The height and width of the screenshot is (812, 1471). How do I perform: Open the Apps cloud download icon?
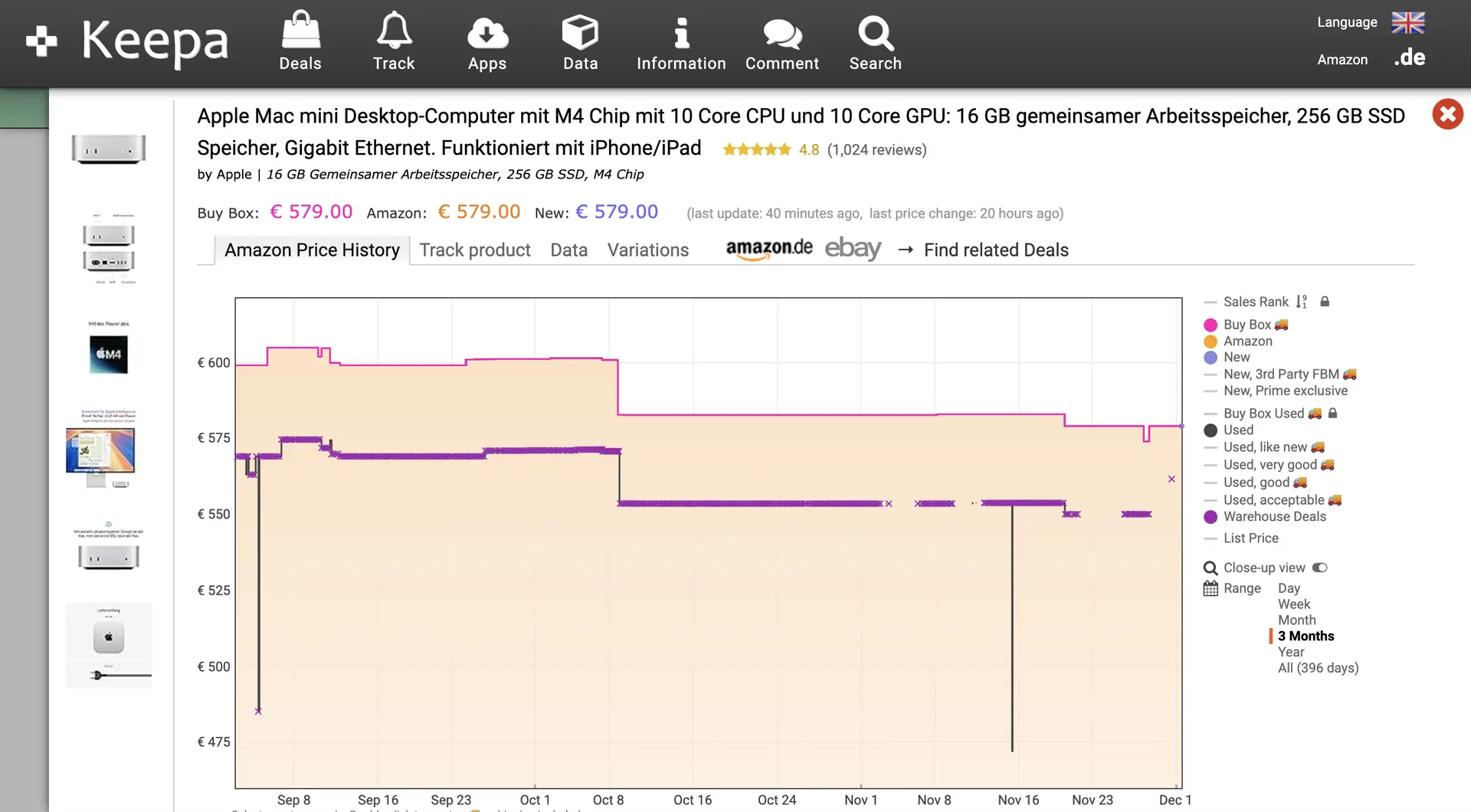(487, 32)
